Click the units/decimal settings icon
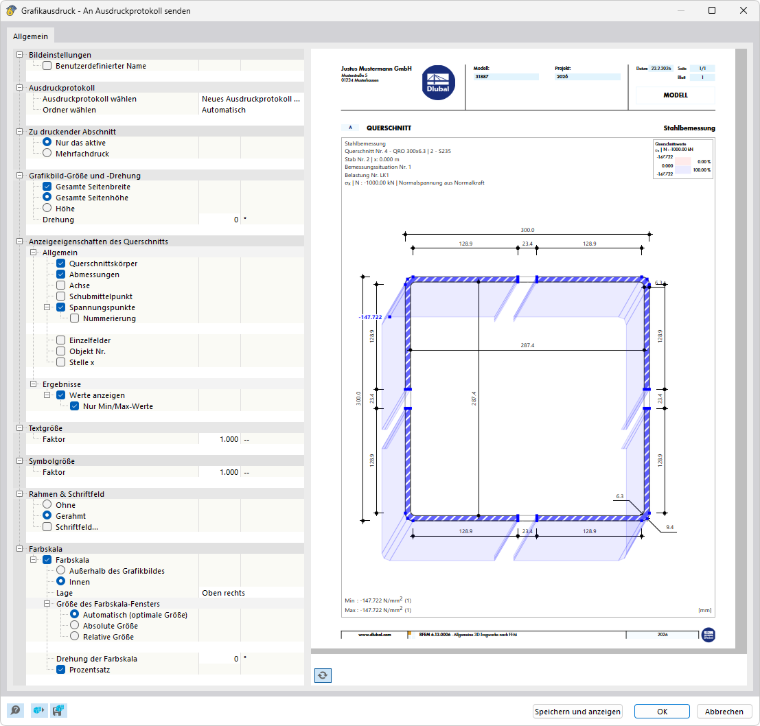Screen dimensions: 760x726 coord(39,710)
